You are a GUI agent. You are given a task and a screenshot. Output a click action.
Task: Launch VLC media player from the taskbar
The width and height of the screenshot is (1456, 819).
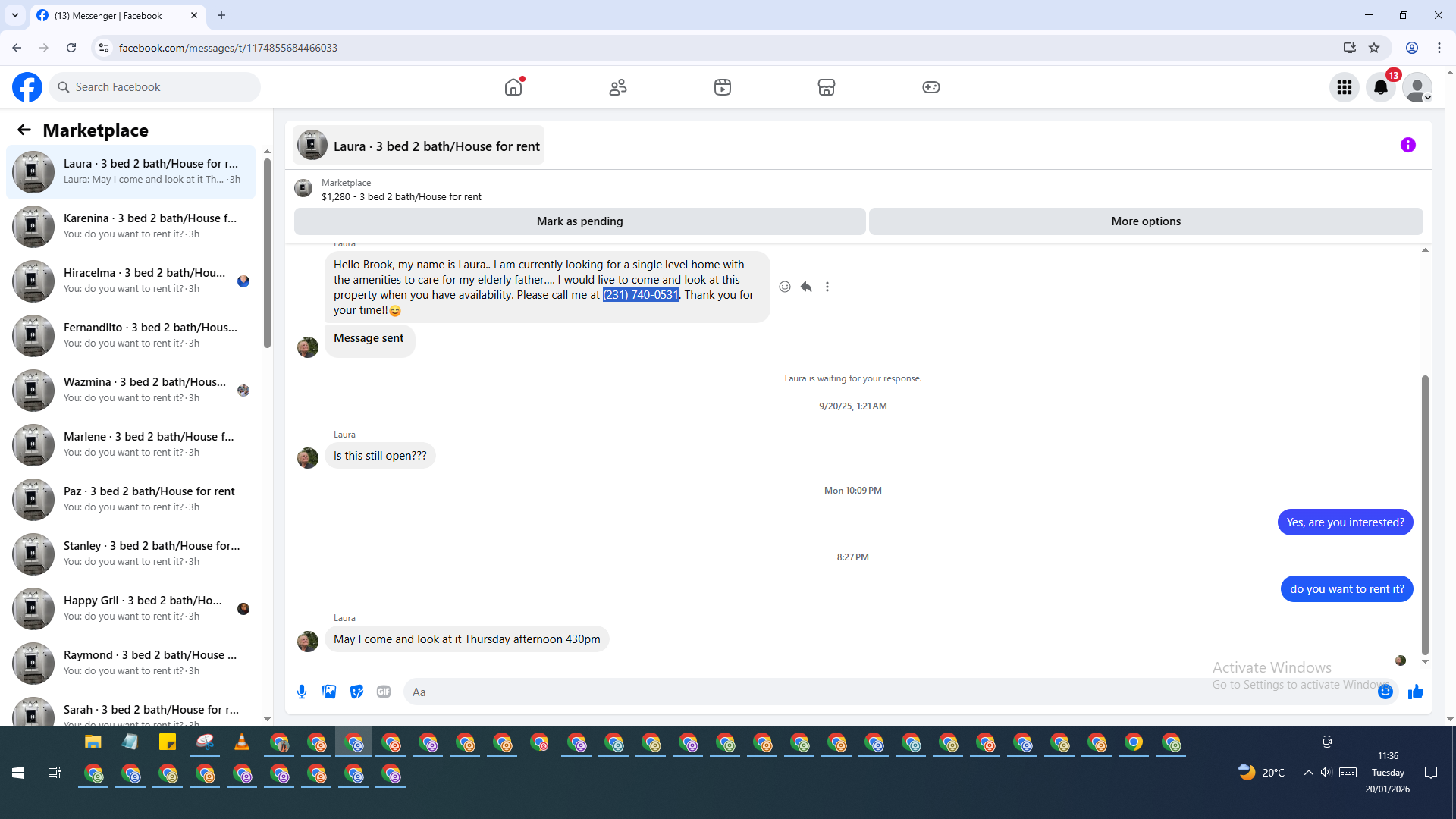pos(242,742)
